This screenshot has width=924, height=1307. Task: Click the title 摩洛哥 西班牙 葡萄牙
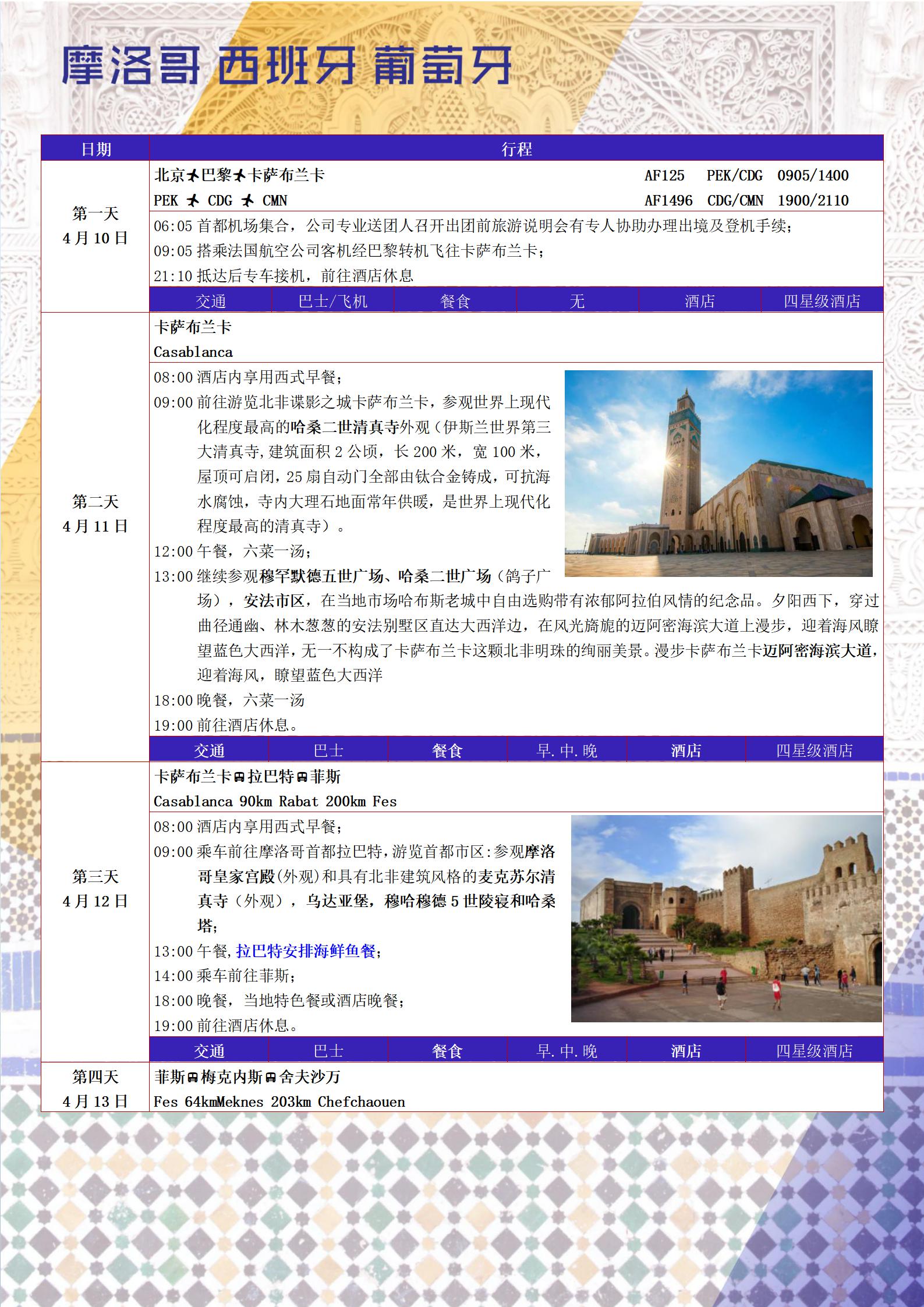pyautogui.click(x=286, y=65)
